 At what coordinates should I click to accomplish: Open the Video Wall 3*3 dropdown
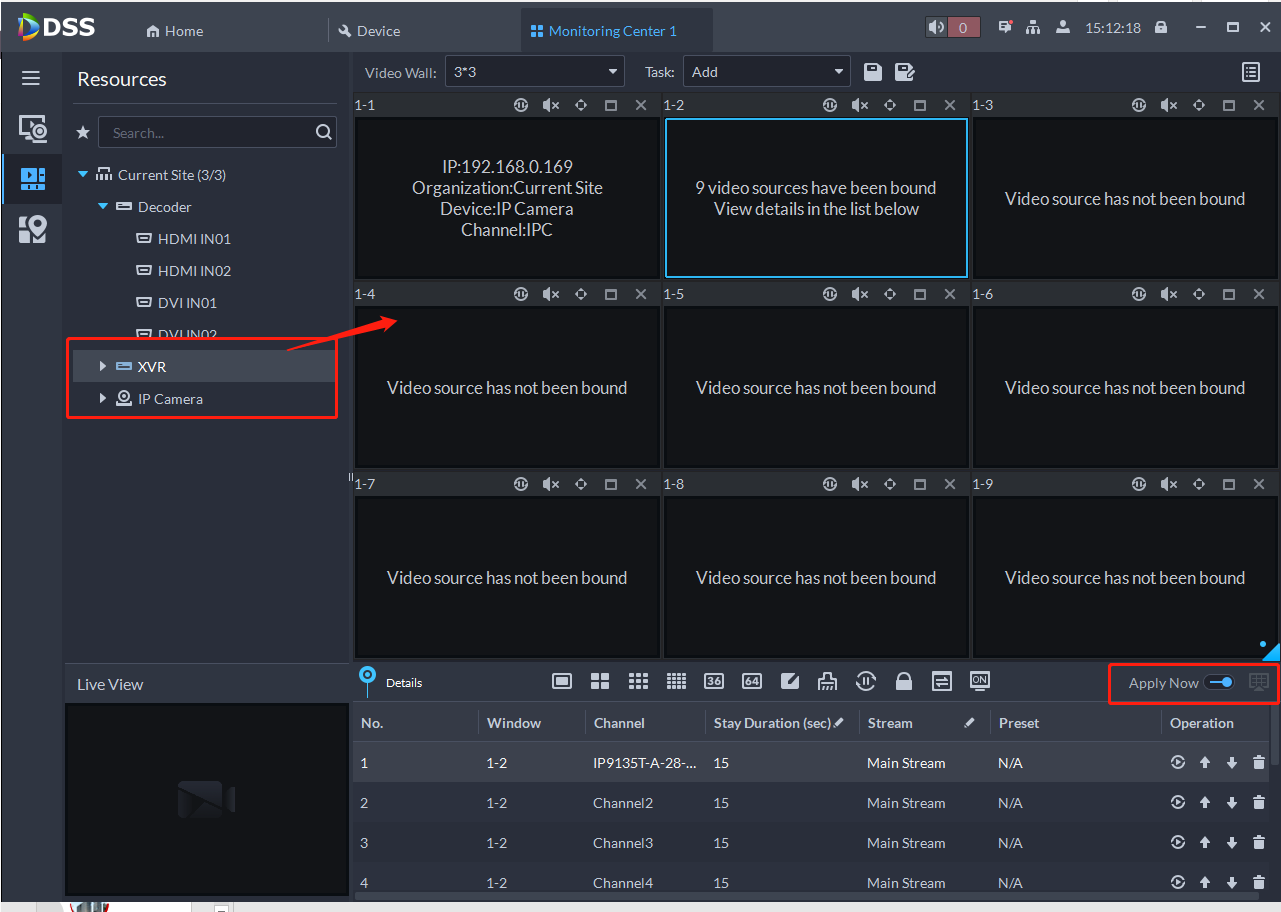535,72
